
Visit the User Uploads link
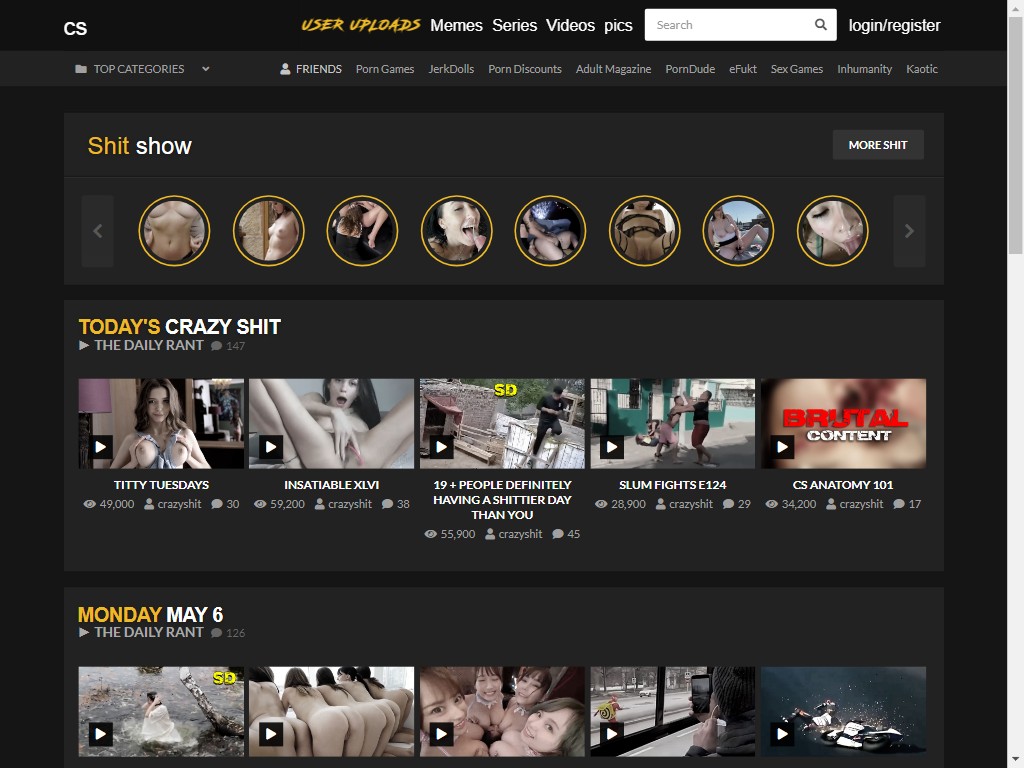[360, 25]
